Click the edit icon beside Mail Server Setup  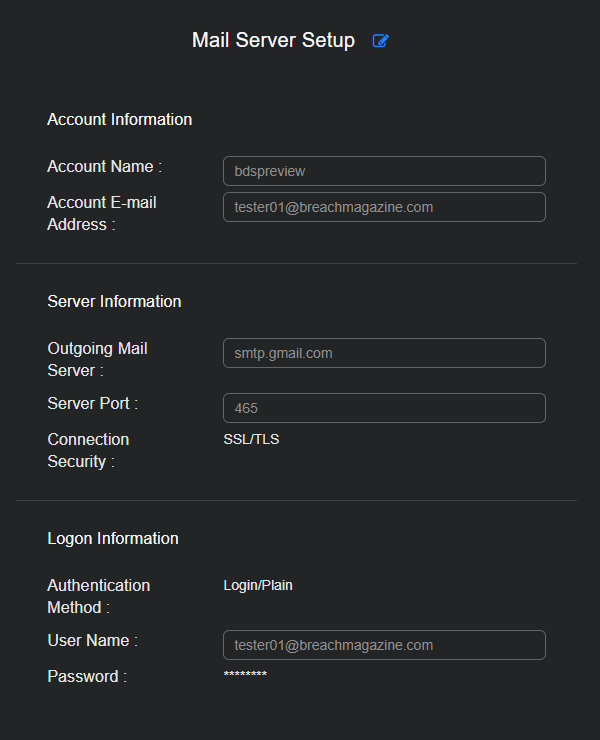click(x=380, y=41)
